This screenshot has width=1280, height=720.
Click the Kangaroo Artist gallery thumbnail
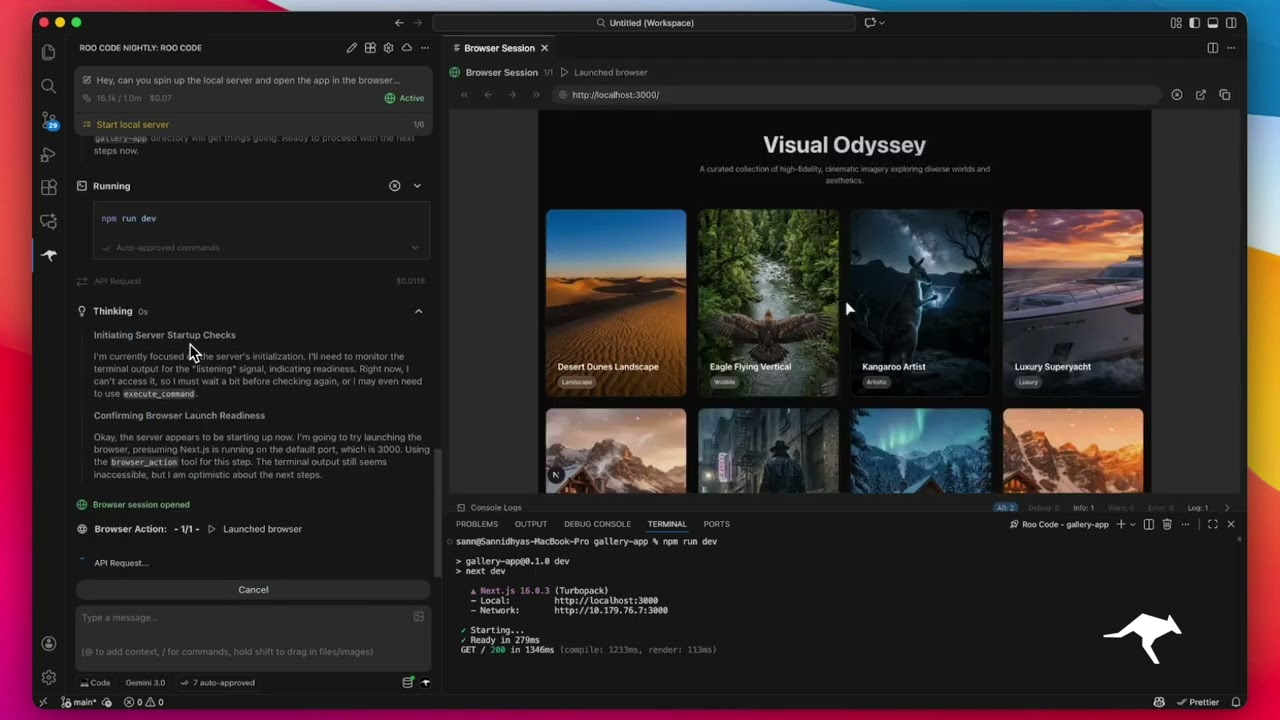click(920, 302)
